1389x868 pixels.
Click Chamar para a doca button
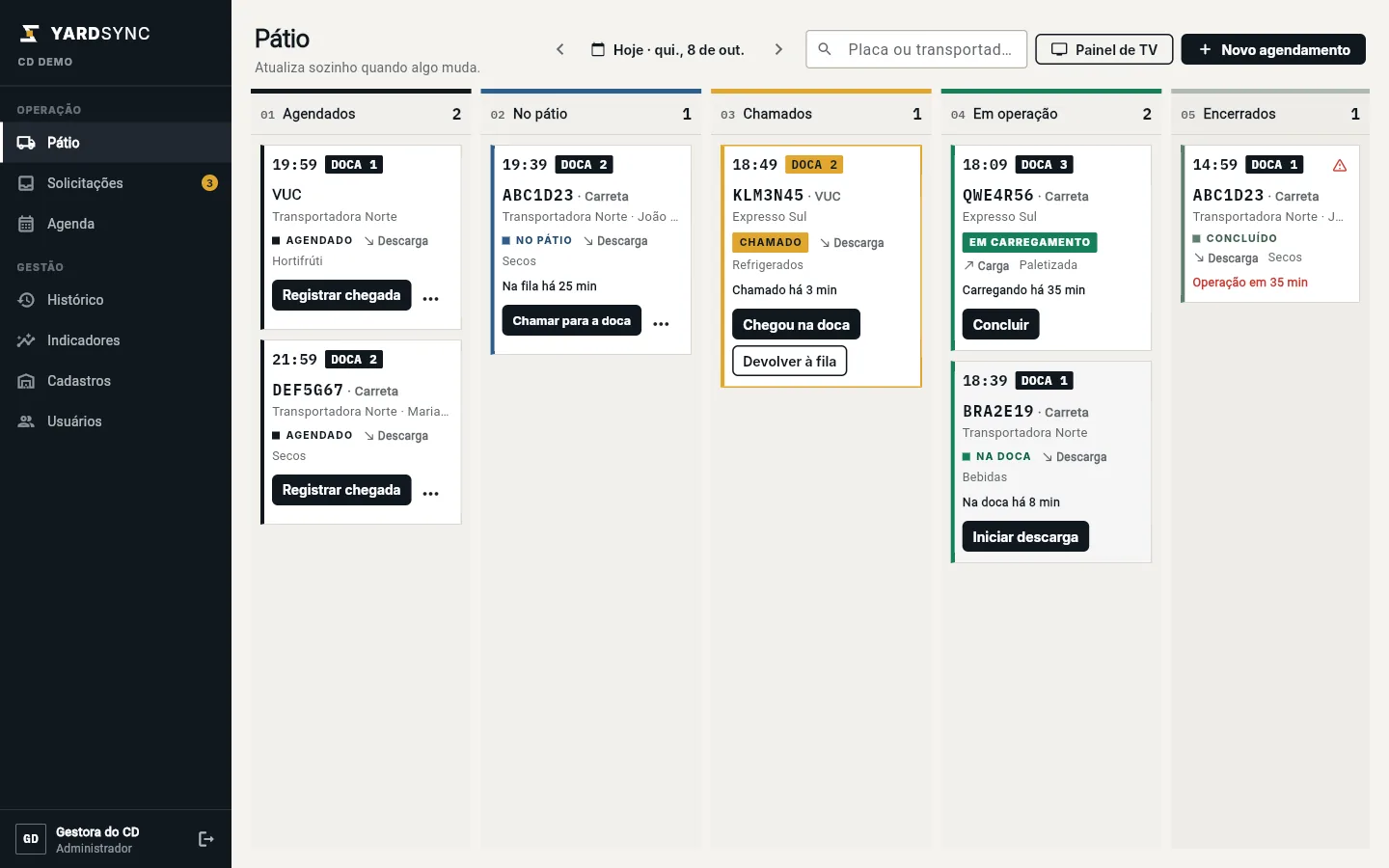coord(572,320)
